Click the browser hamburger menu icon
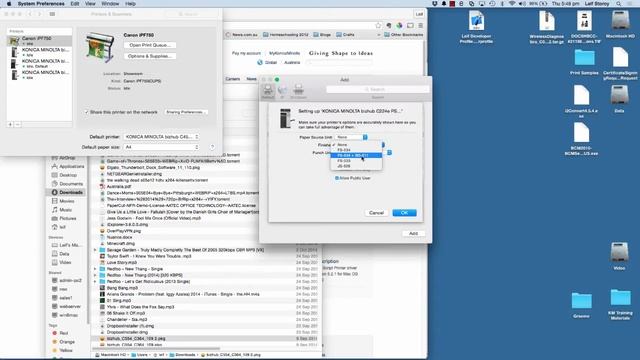 click(420, 25)
